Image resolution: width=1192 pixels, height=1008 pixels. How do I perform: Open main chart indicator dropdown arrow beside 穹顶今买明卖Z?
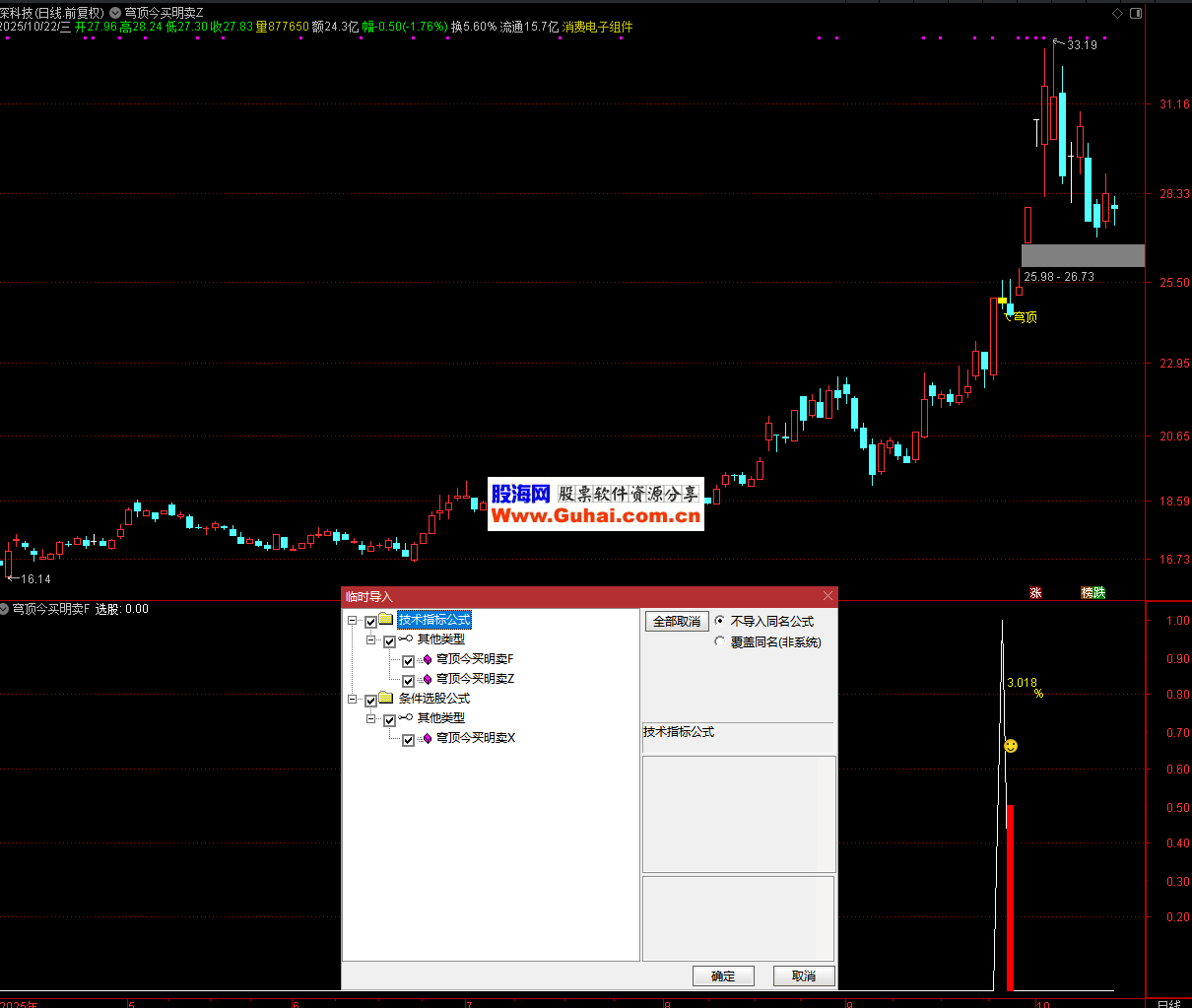pyautogui.click(x=115, y=13)
